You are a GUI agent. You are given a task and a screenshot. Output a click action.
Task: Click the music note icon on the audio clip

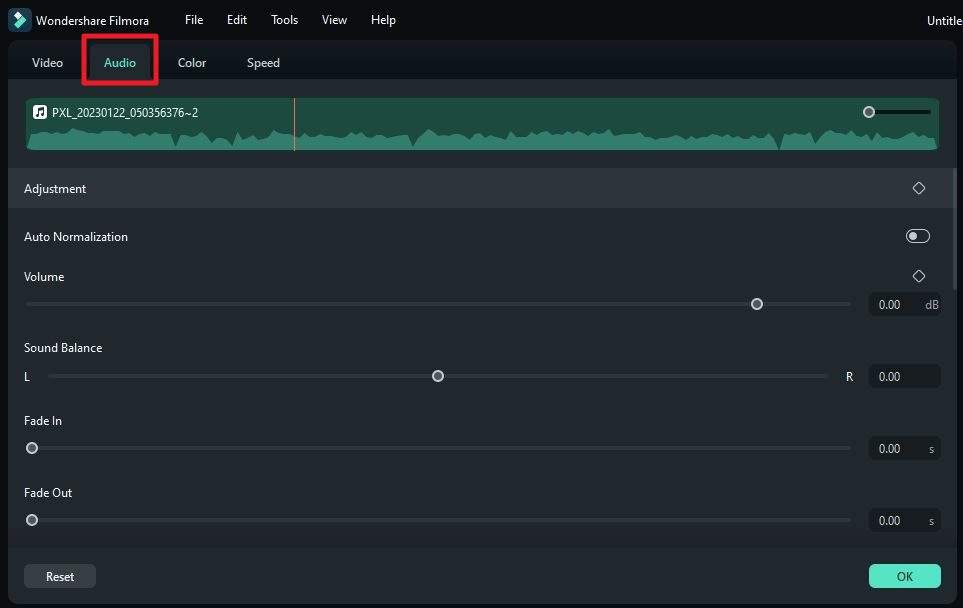coord(40,112)
